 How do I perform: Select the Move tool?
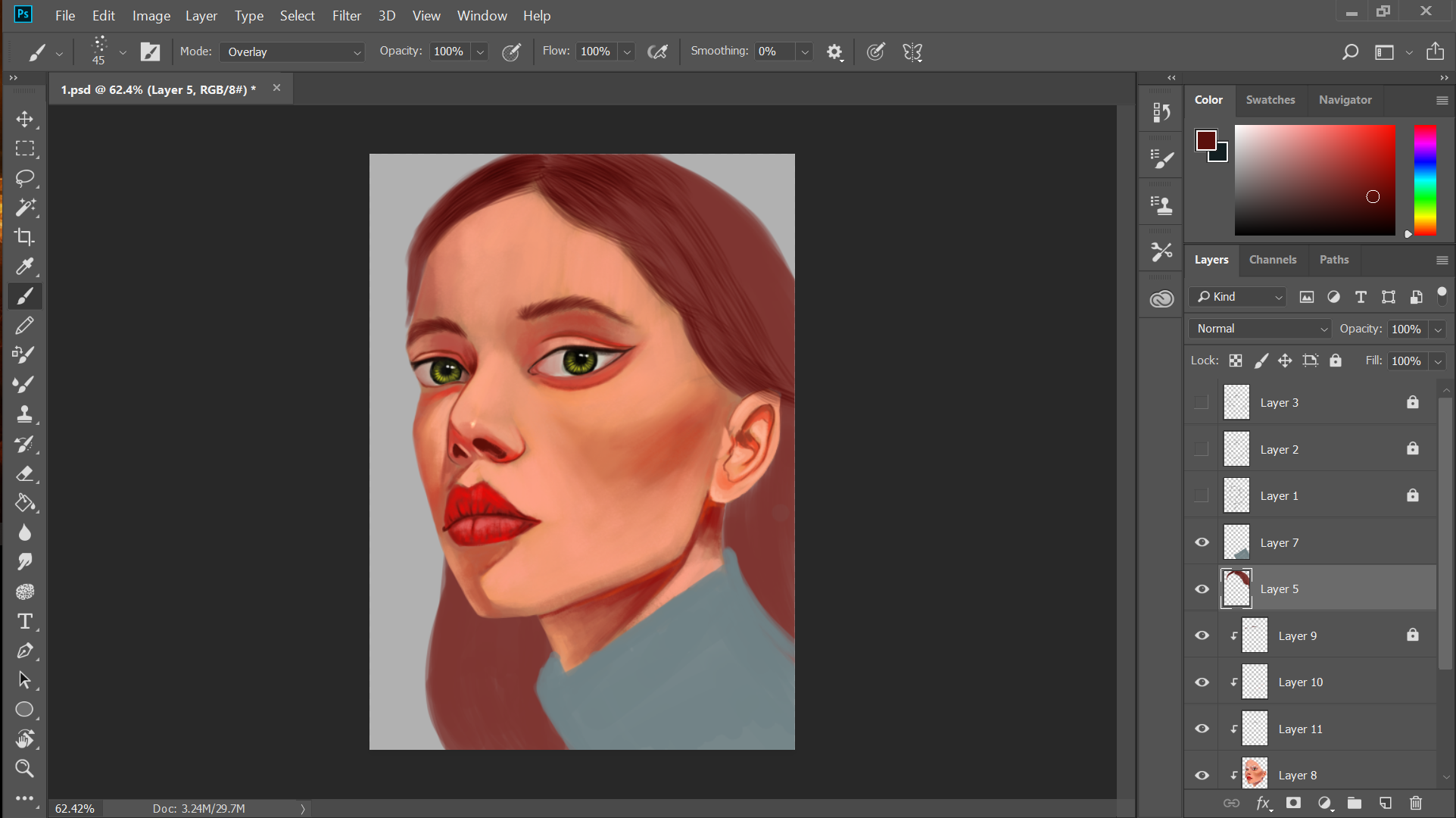(x=25, y=120)
